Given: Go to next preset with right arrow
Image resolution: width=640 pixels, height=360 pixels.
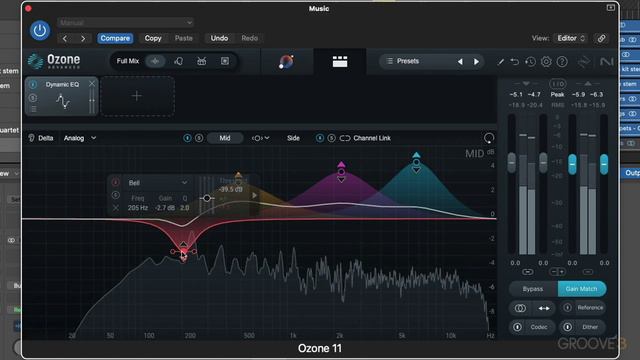Looking at the screenshot, I should click(83, 38).
